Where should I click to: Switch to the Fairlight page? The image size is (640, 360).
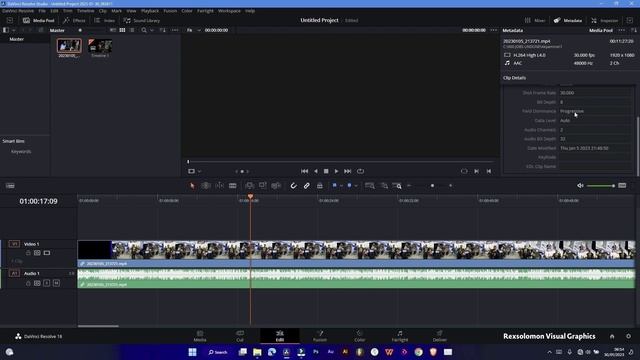[x=400, y=336]
